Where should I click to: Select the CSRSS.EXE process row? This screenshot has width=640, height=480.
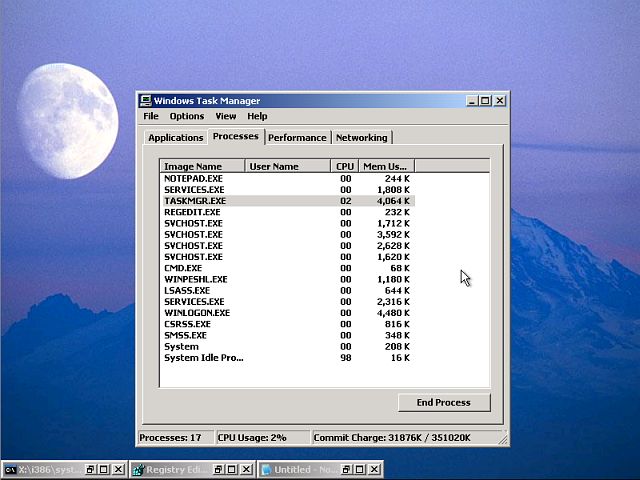pyautogui.click(x=288, y=324)
